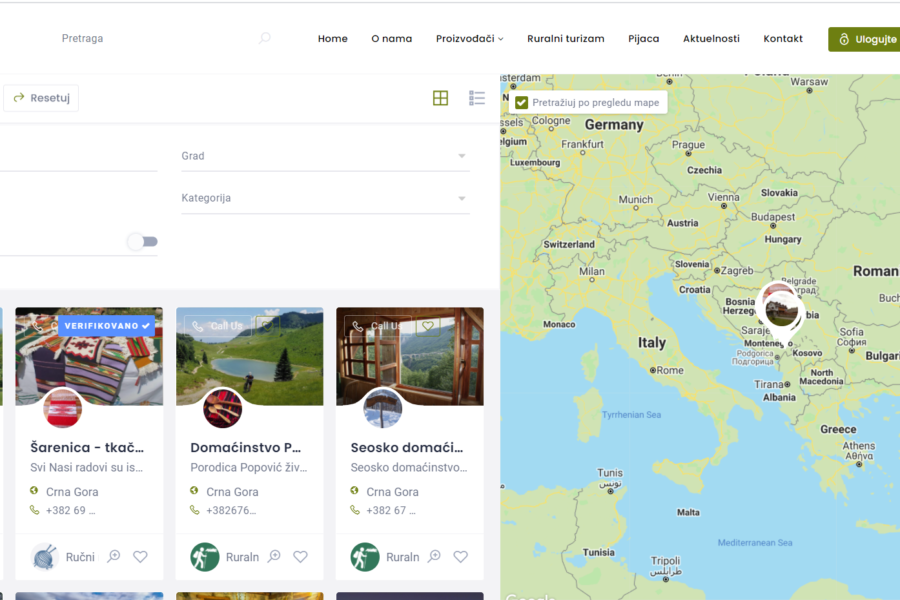Screen dimensions: 900x600
Task: Open Aktuelnosti page
Action: point(711,38)
